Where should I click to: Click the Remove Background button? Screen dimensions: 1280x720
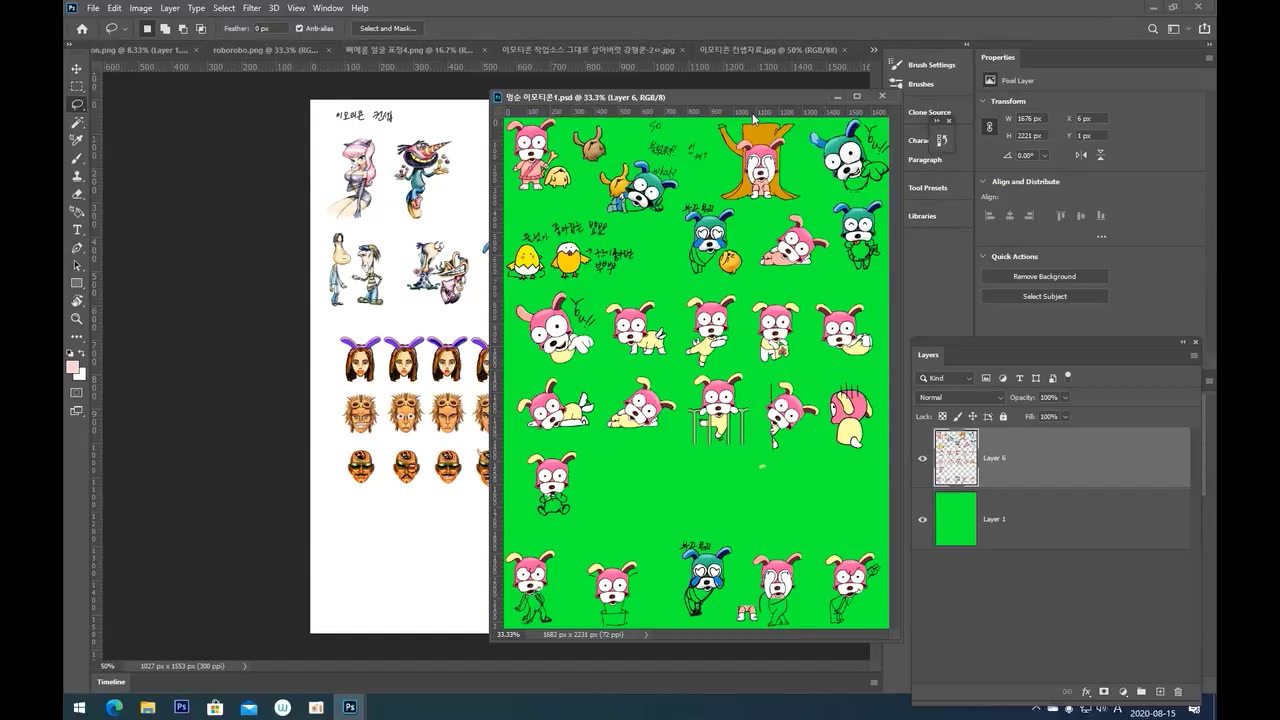coord(1044,277)
